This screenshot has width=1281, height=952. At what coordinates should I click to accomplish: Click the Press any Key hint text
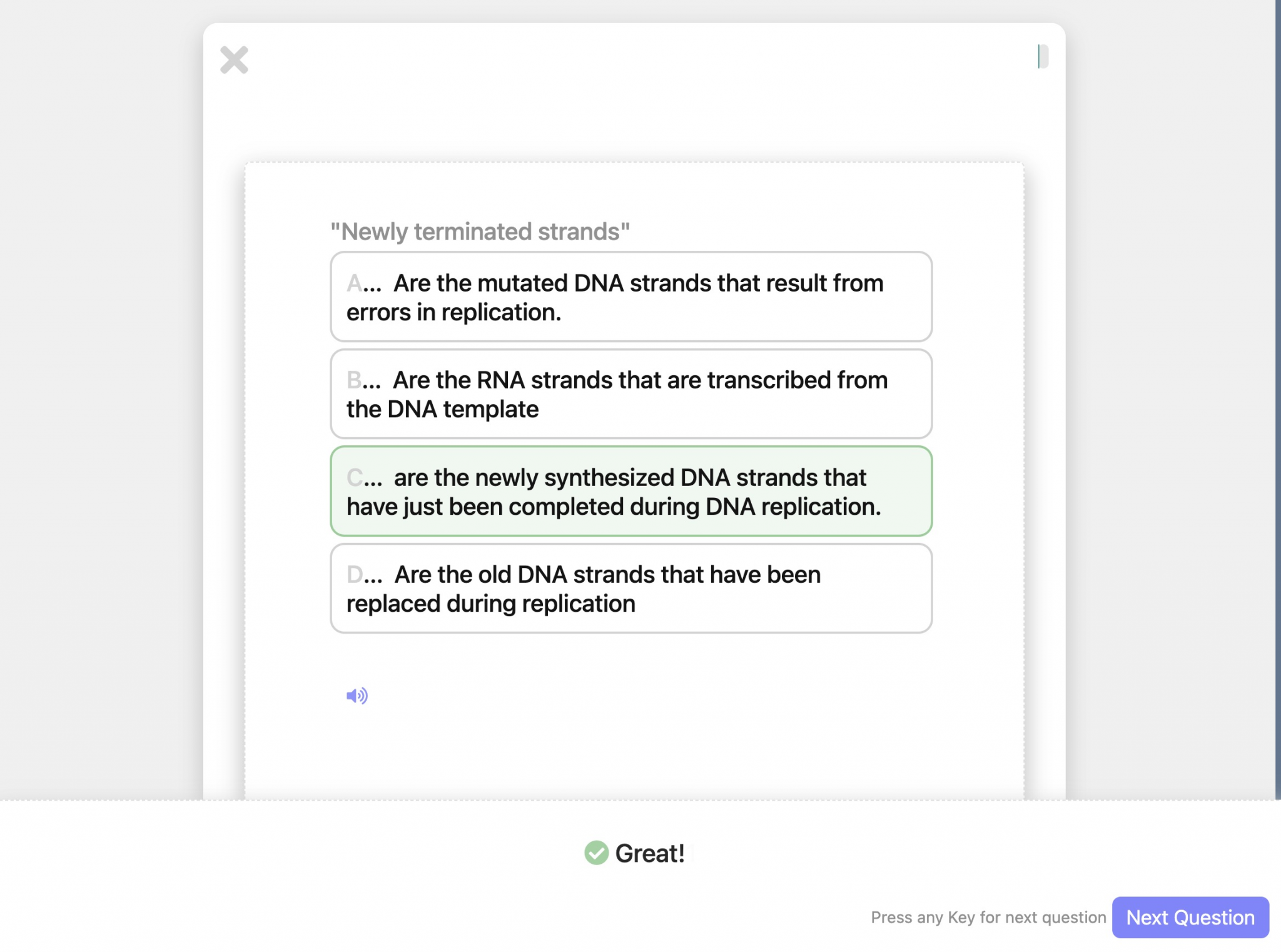pos(988,917)
